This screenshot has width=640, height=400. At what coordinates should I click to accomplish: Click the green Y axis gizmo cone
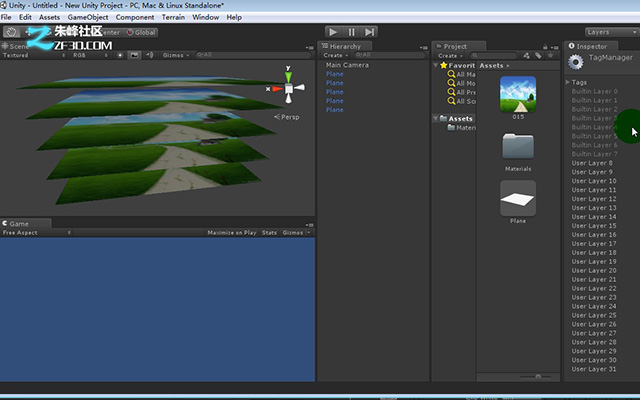[289, 76]
